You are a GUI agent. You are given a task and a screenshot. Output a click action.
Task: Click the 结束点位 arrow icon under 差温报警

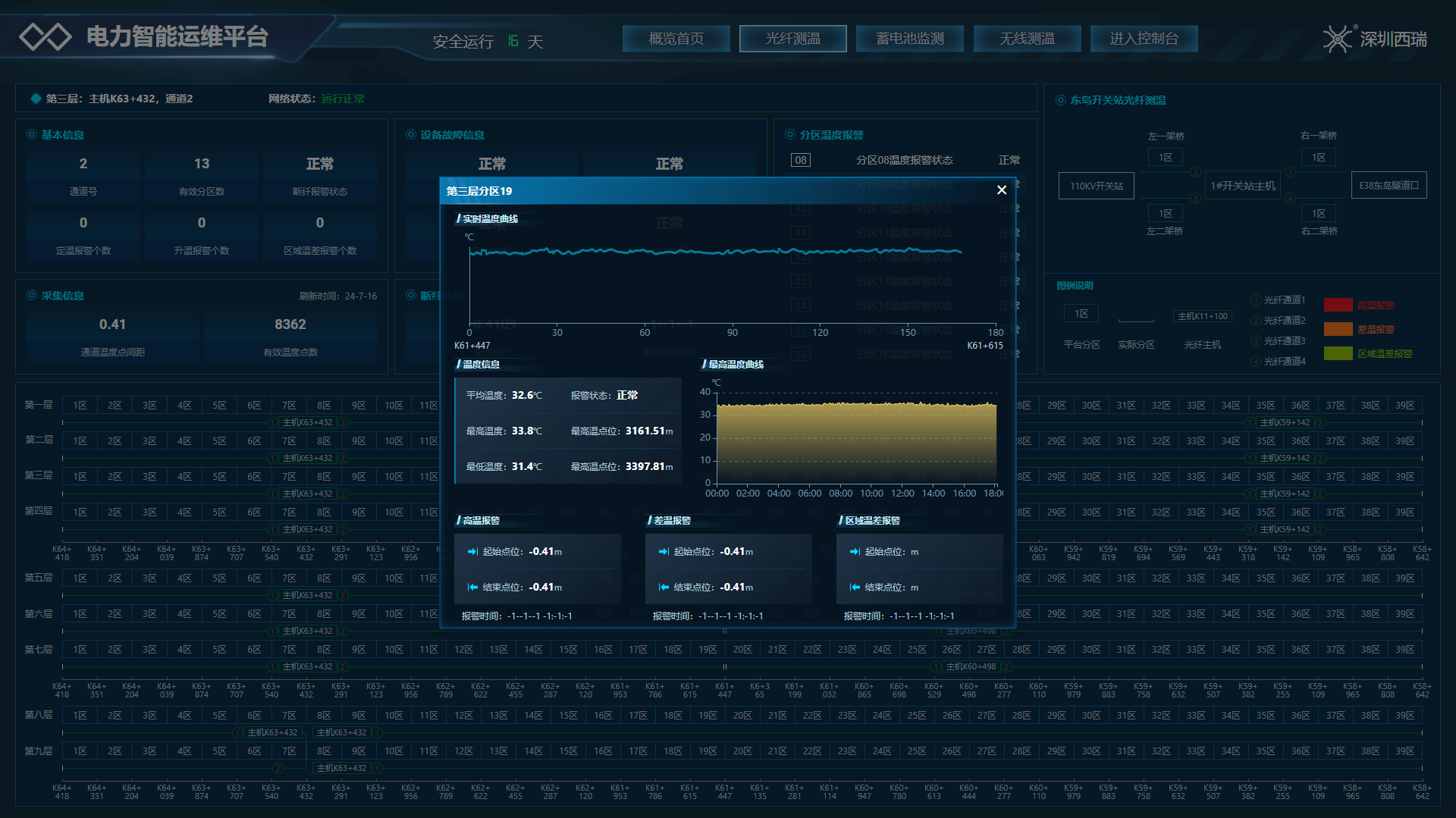coord(664,588)
